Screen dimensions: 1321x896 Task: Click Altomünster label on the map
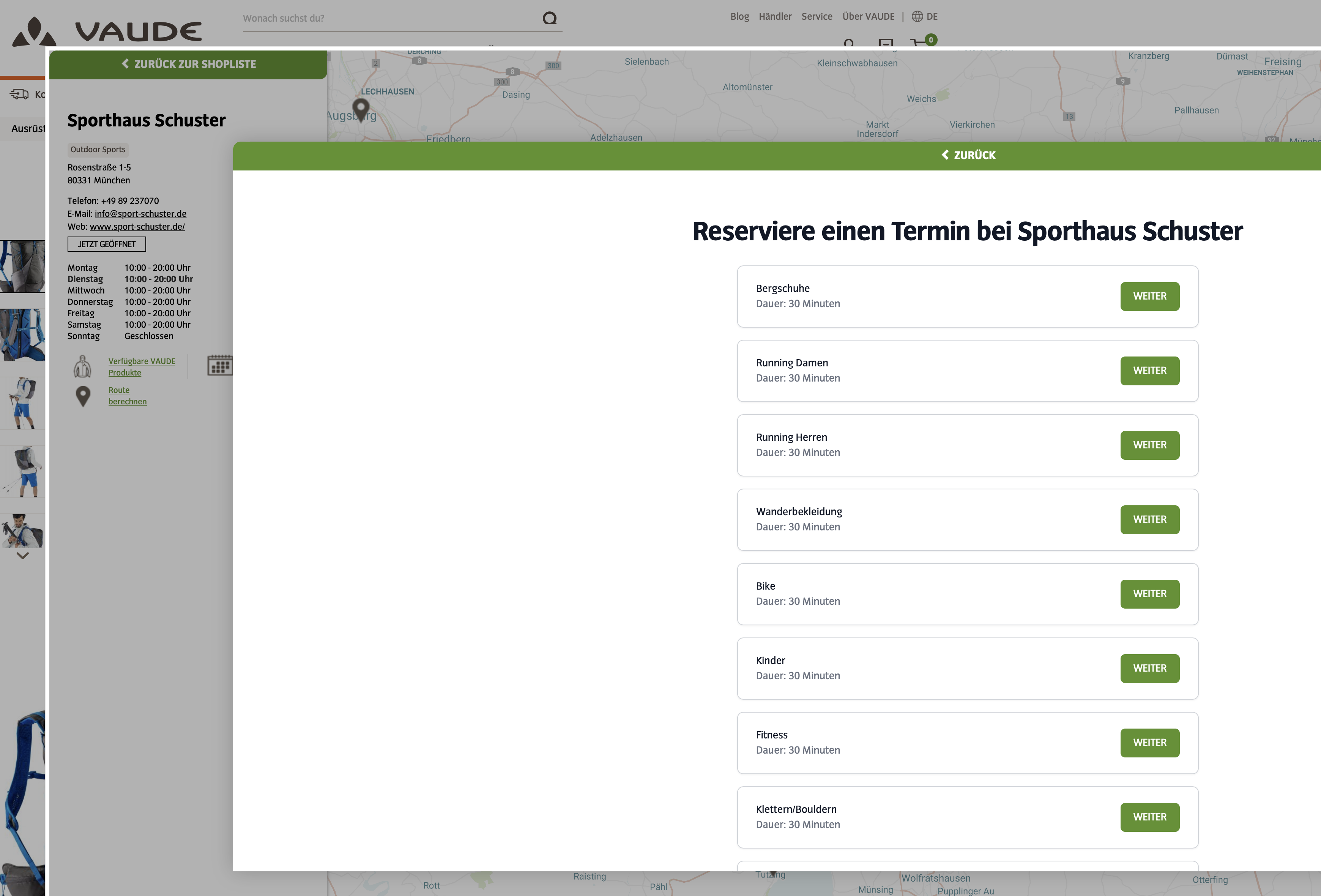[x=747, y=87]
